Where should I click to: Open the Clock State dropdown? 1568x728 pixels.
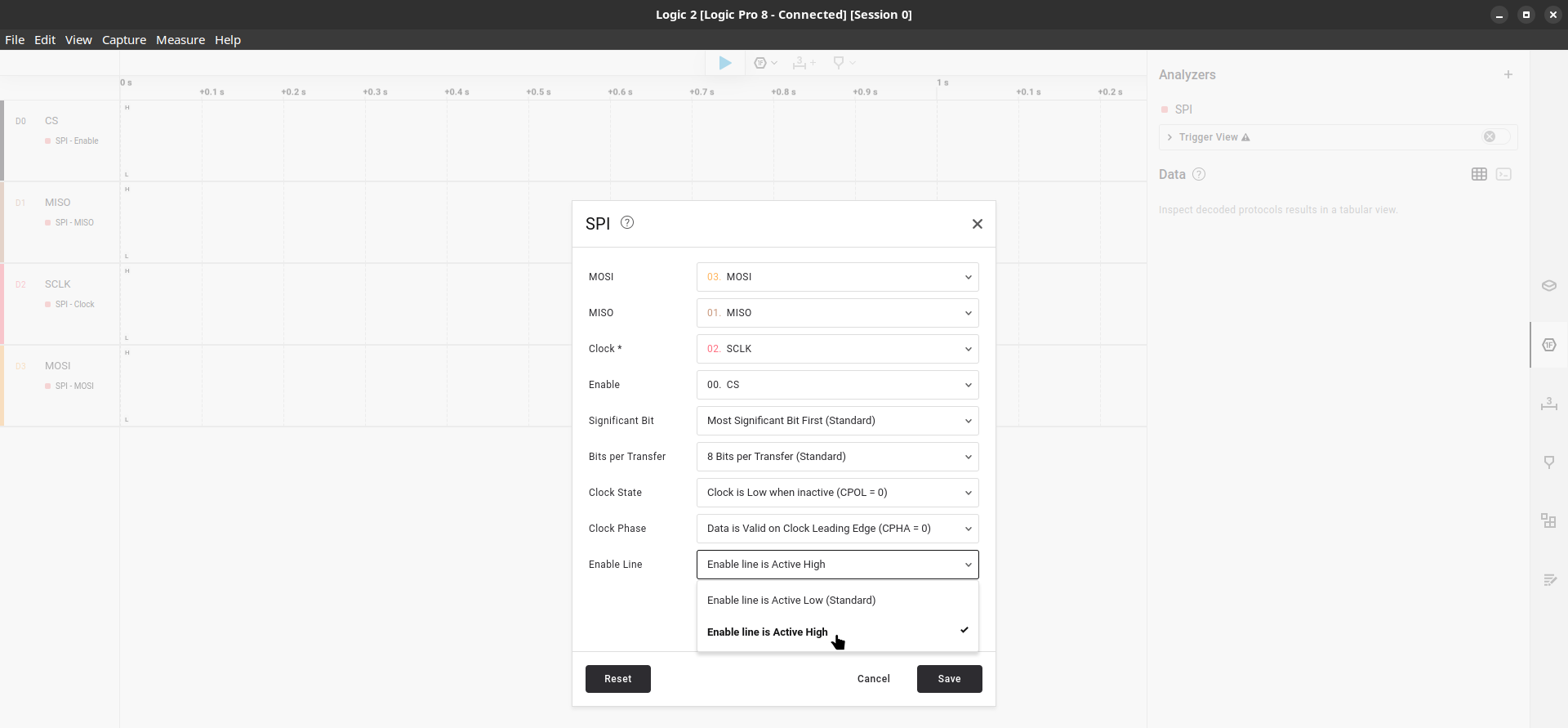837,493
